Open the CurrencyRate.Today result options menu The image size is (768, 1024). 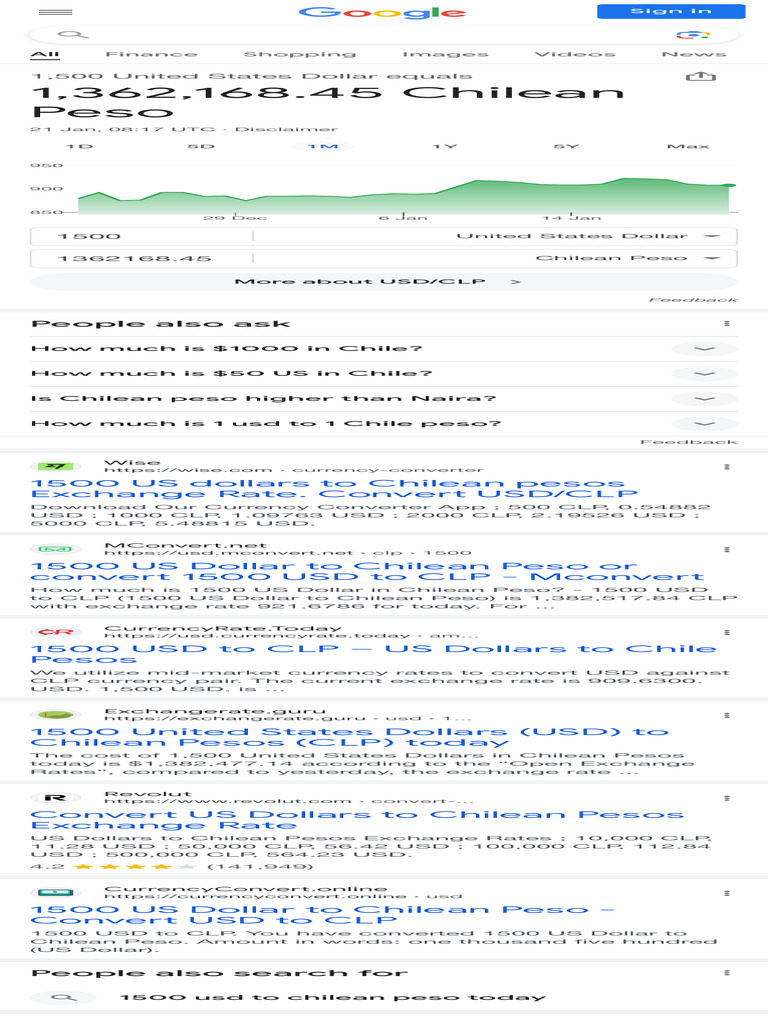pos(727,633)
